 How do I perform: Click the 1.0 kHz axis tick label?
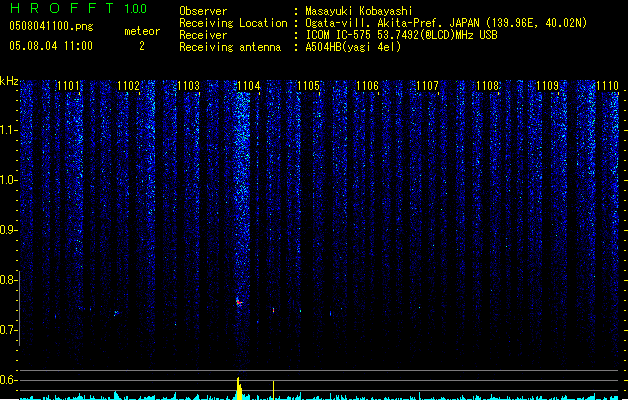tap(8, 180)
